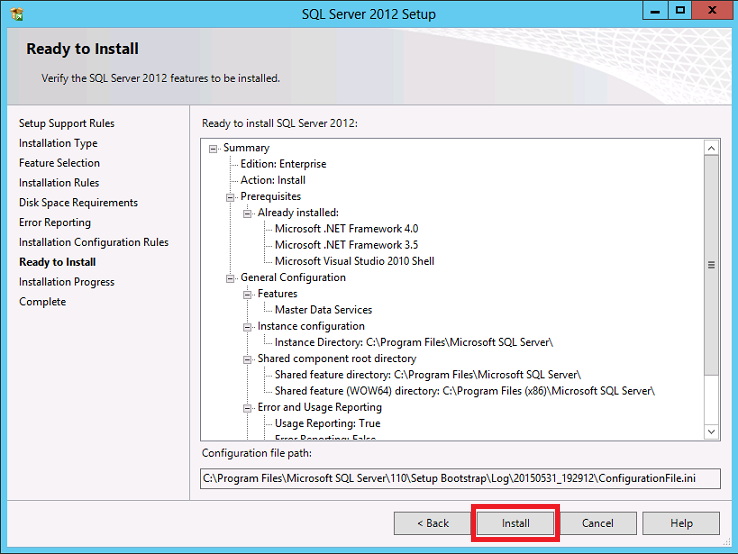Image resolution: width=738 pixels, height=554 pixels.
Task: Click the Instance configuration label
Action: 311,326
